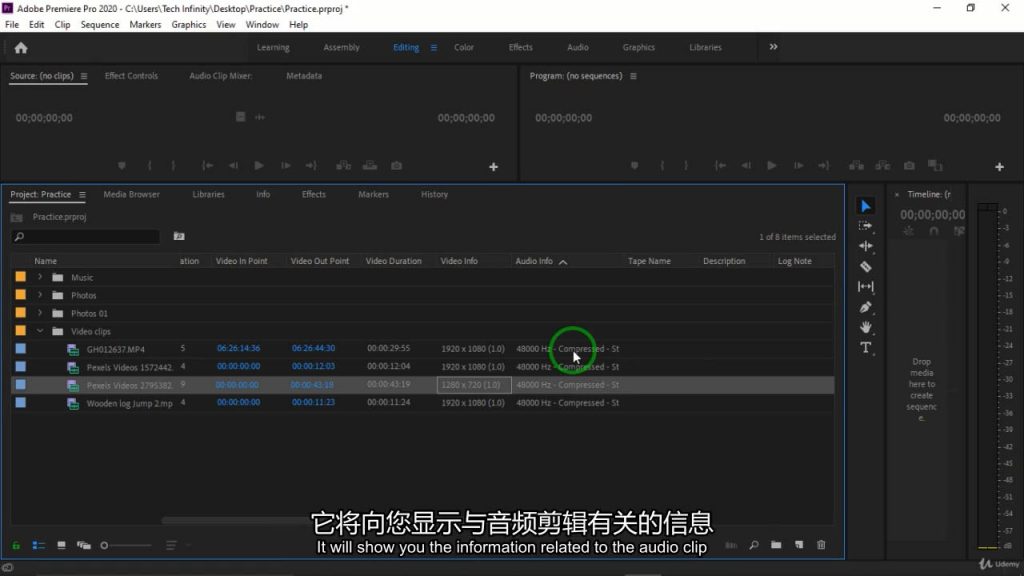Switch to Effects panel tab
Image resolution: width=1024 pixels, height=576 pixels.
tap(313, 195)
